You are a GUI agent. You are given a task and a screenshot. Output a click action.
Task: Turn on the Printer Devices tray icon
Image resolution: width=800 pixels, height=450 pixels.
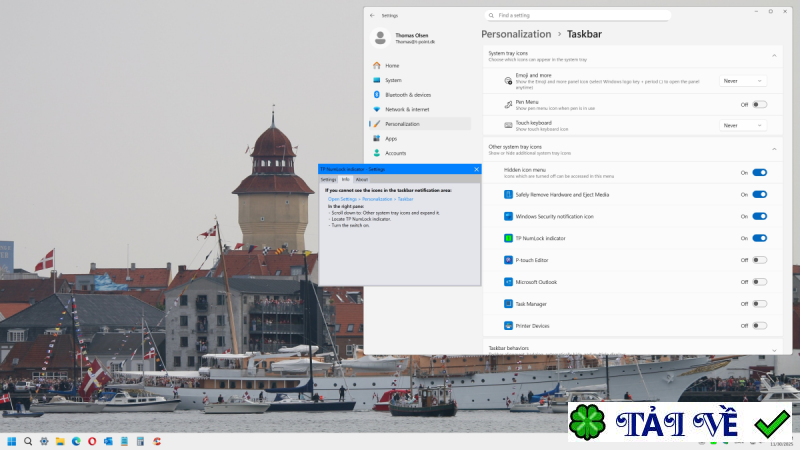point(759,326)
